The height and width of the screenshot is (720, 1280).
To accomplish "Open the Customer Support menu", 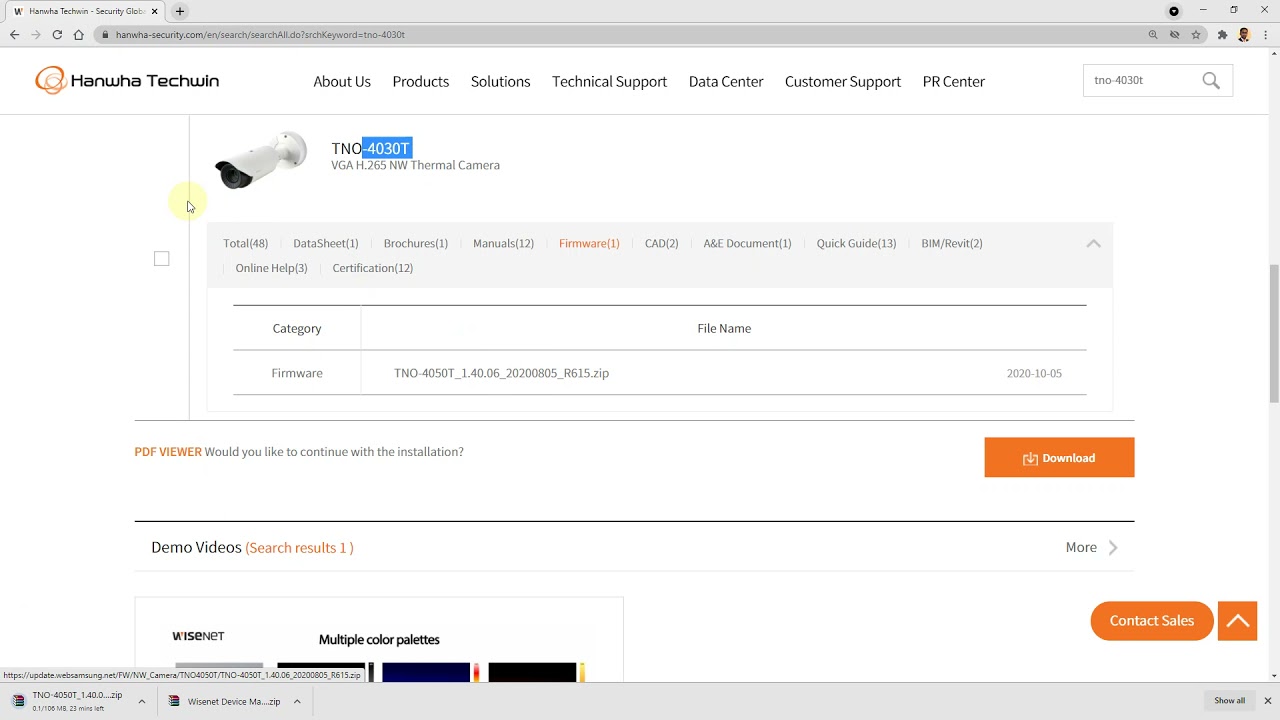I will point(843,81).
